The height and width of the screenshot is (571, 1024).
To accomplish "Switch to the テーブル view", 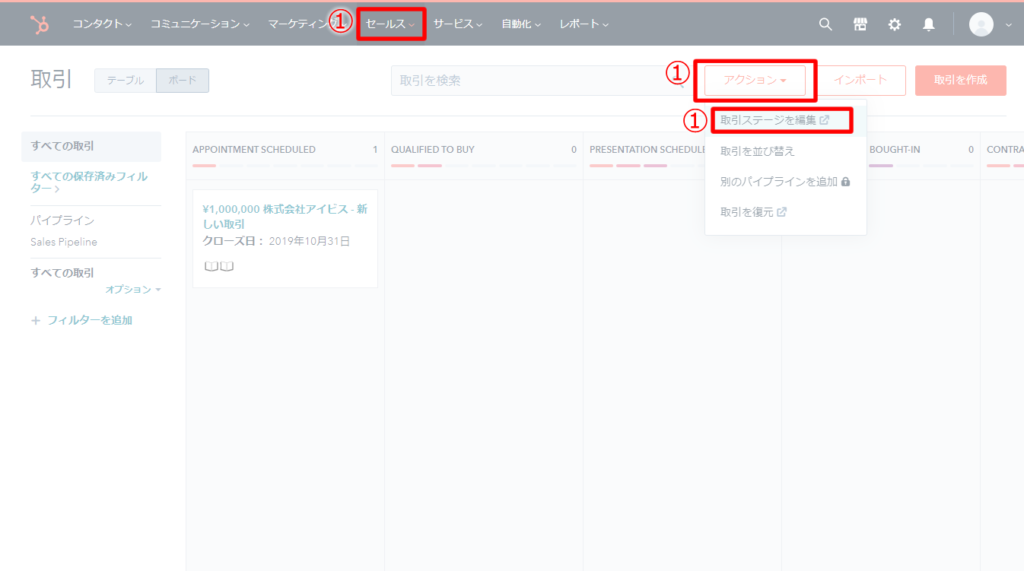I will (125, 80).
